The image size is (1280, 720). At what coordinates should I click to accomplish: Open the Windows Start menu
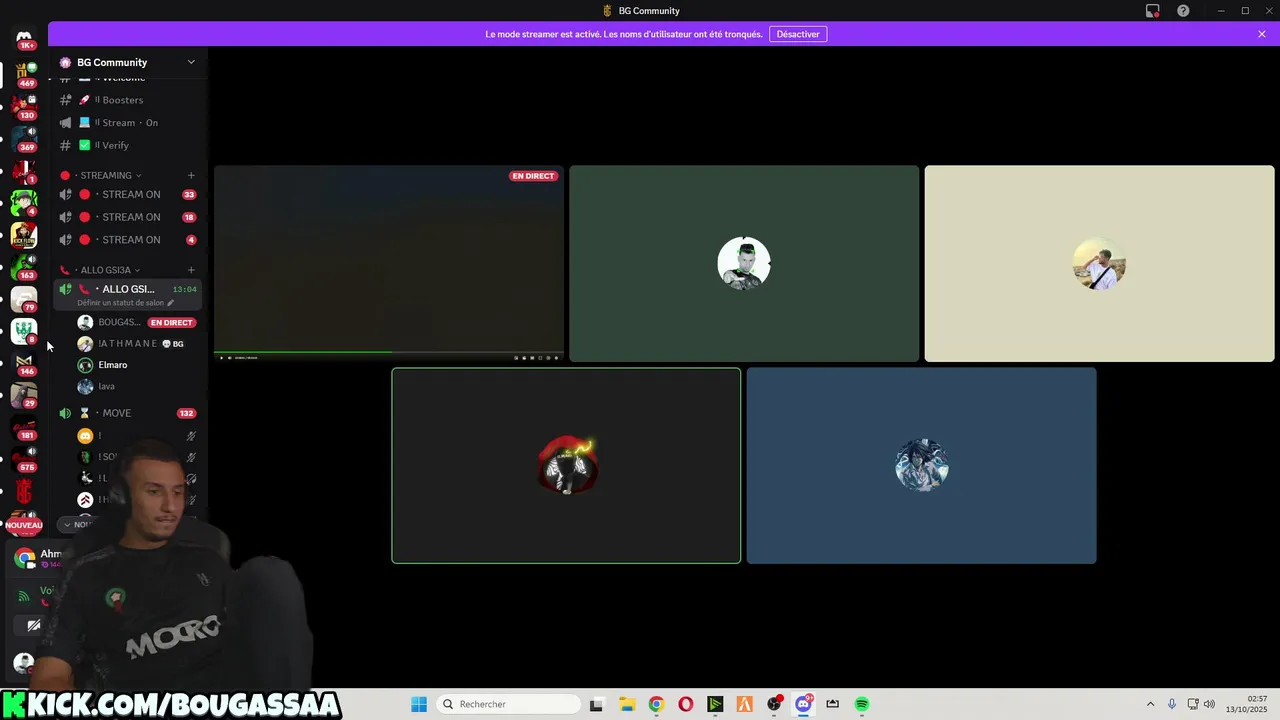(x=419, y=704)
